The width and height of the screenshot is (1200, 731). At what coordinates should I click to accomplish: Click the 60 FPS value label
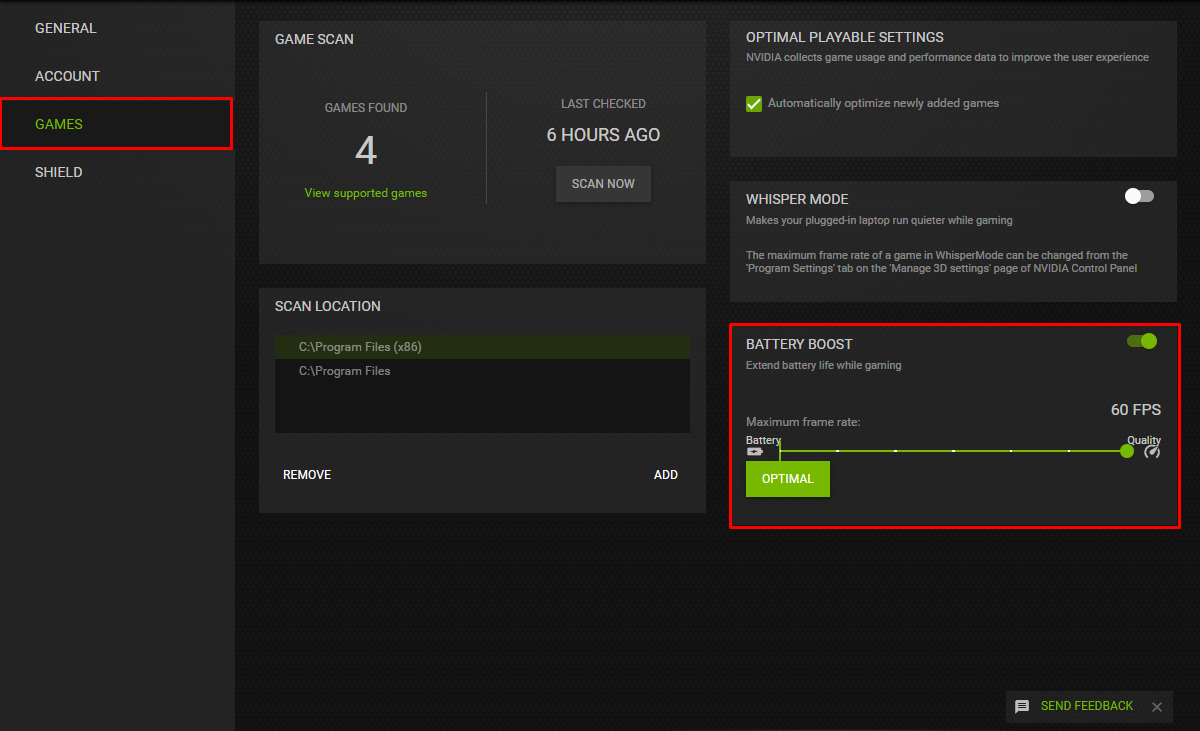pos(1136,410)
